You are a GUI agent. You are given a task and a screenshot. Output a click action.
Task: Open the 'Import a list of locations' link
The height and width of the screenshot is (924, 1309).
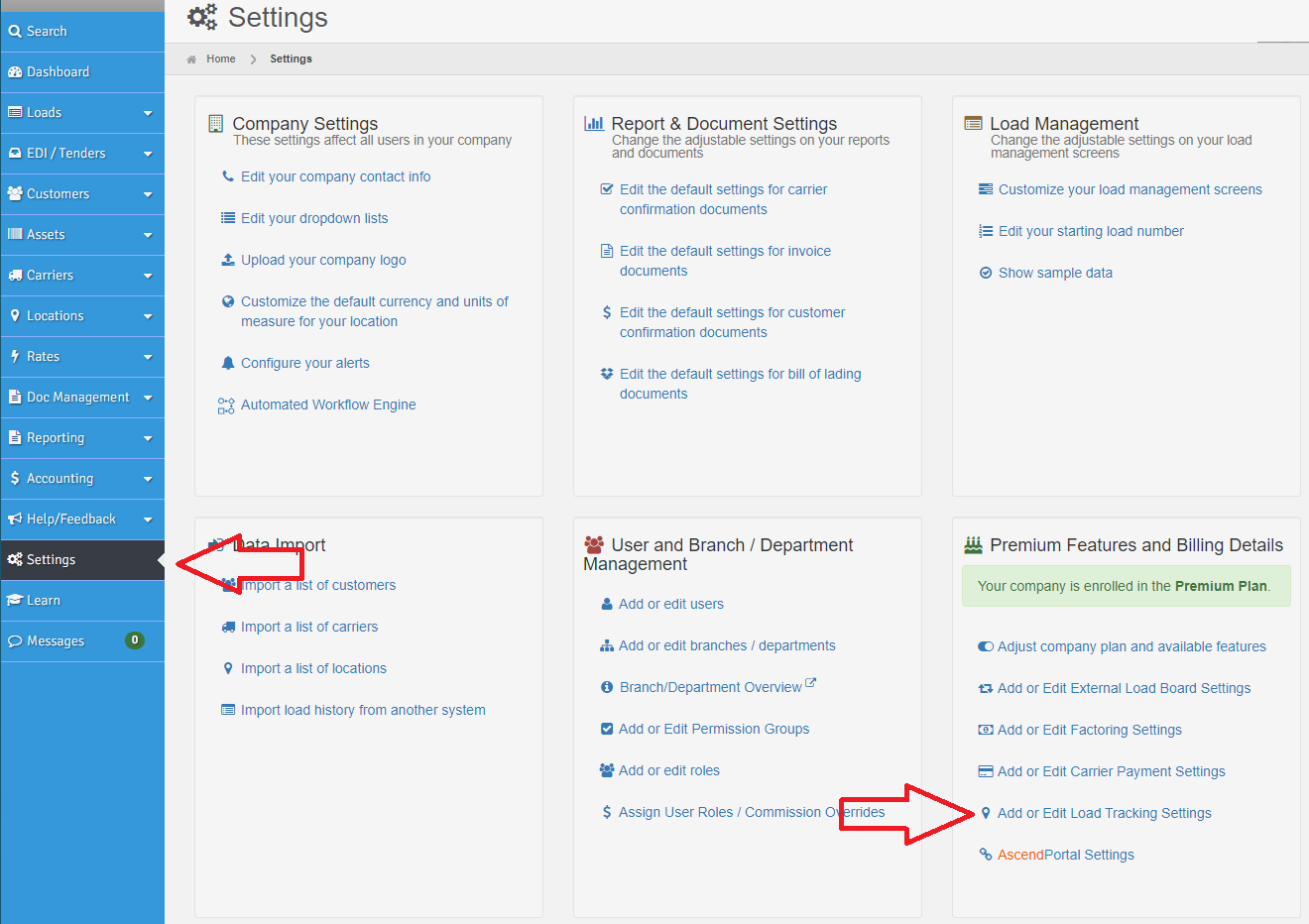(313, 668)
